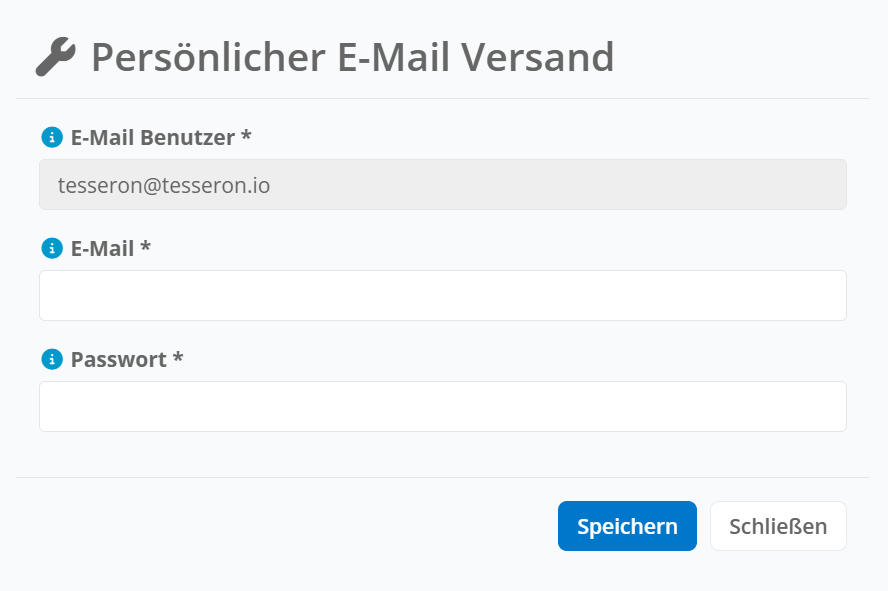Click the Persönlicher E-Mail Versand heading
Screen dimensions: 888x591
[x=353, y=57]
